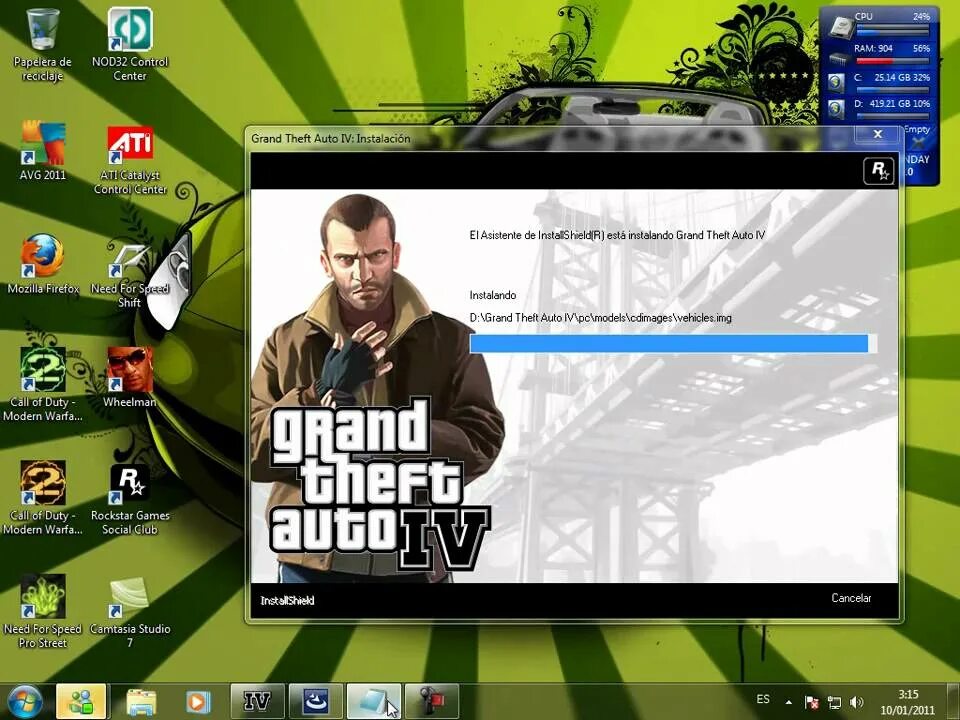This screenshot has width=960, height=720.
Task: Click the D: drive entry in gadget
Action: (880, 108)
